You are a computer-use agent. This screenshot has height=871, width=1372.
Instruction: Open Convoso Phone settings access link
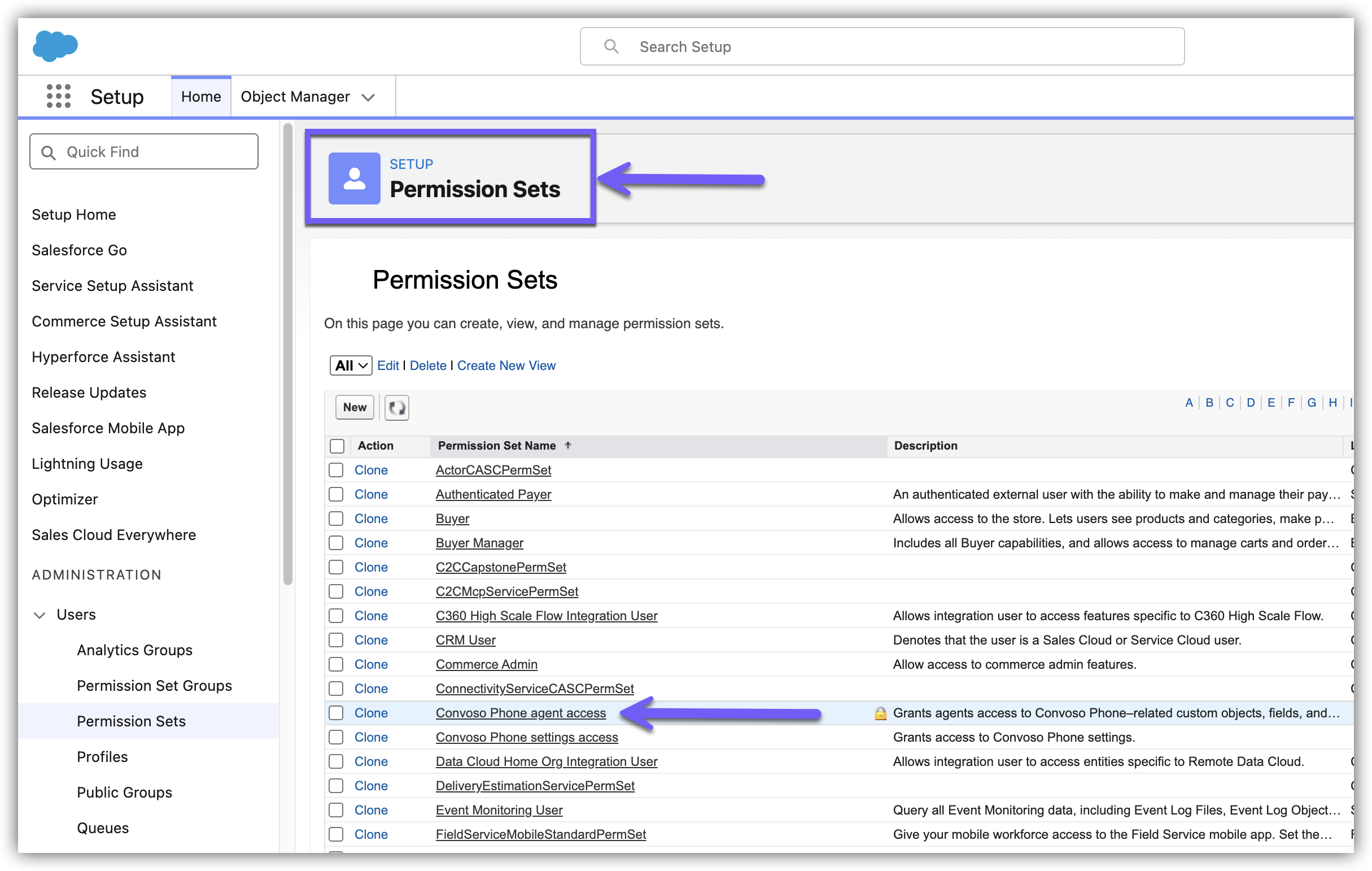(526, 738)
